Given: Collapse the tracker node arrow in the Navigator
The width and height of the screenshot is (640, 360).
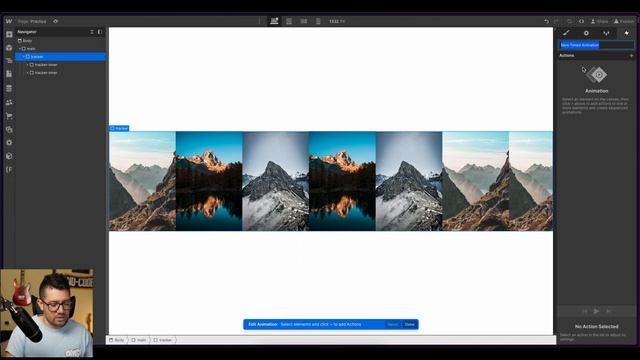Looking at the screenshot, I should click(24, 57).
